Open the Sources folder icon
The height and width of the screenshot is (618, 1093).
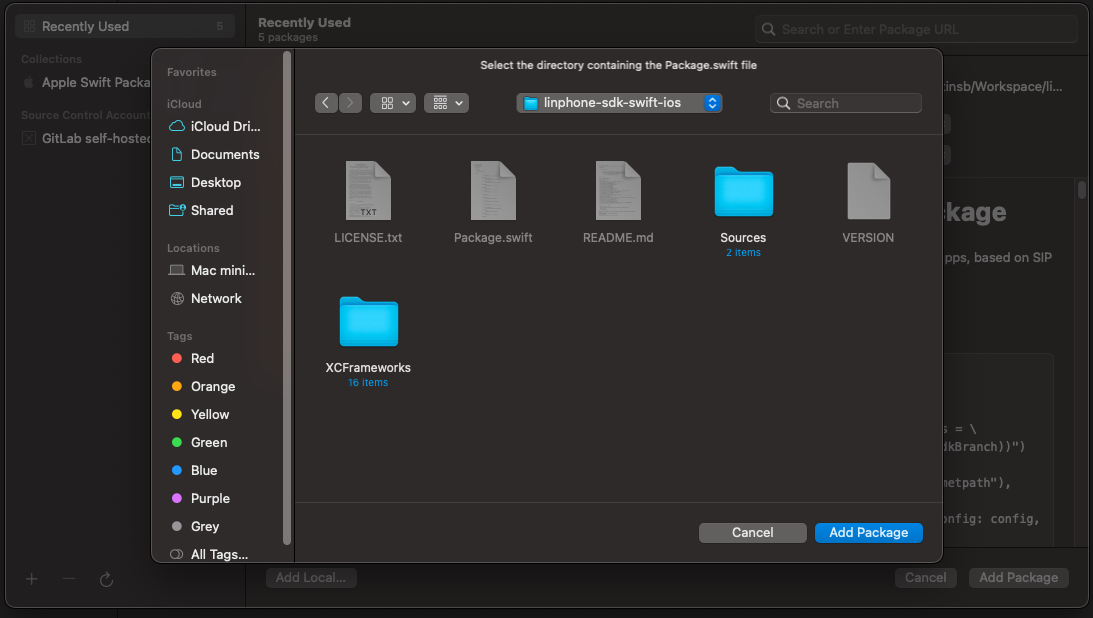click(x=743, y=192)
